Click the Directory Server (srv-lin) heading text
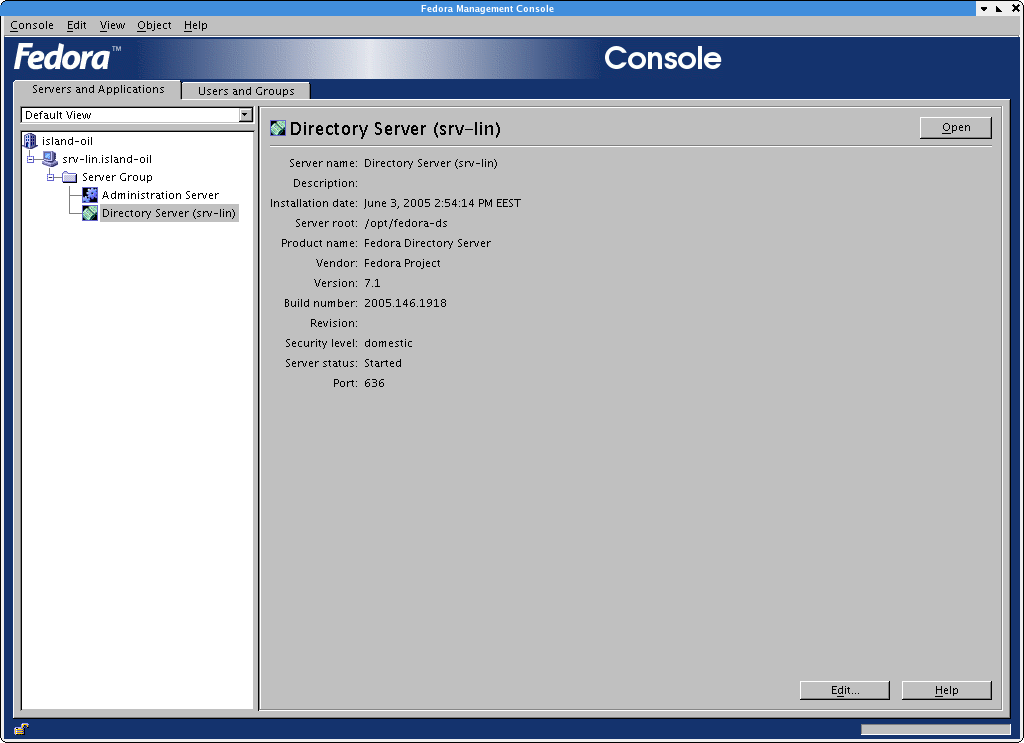 395,129
